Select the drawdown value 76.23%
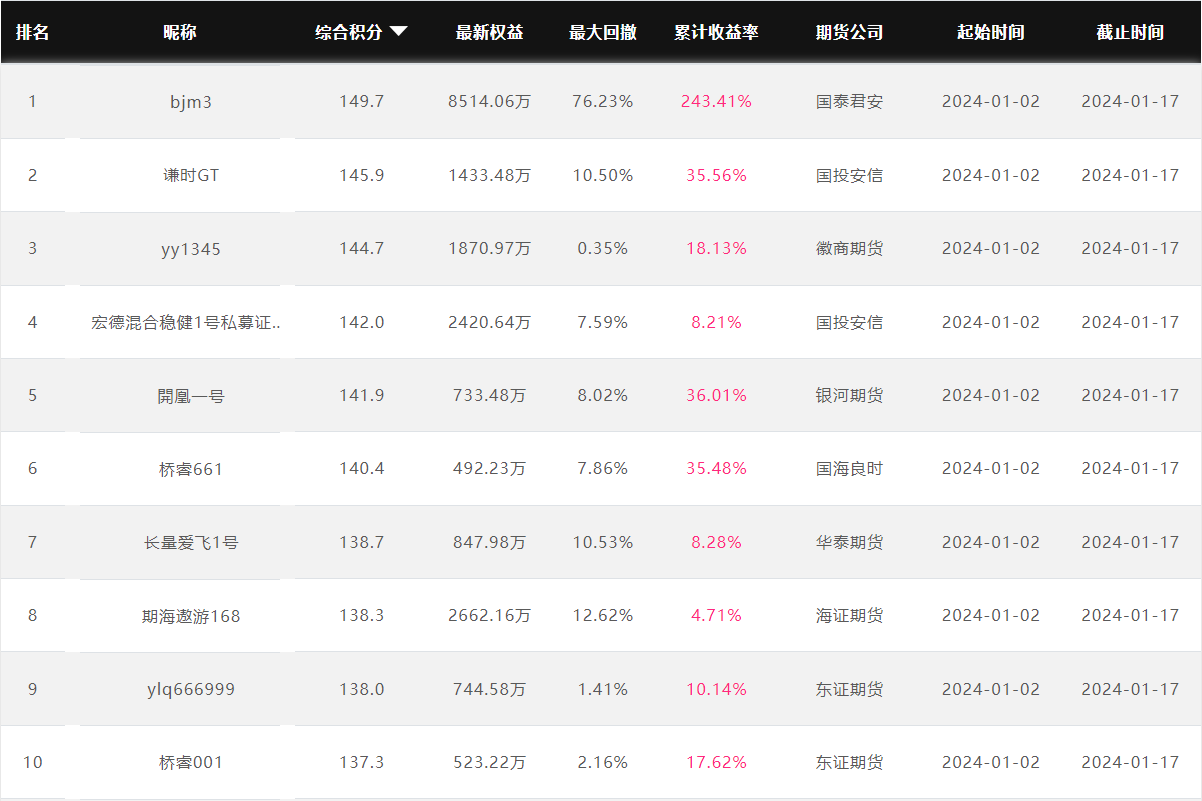1202x801 pixels. coord(603,102)
